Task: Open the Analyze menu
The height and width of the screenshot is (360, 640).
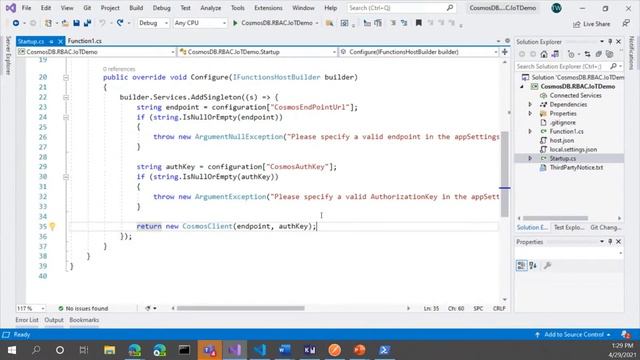Action: pos(210,8)
